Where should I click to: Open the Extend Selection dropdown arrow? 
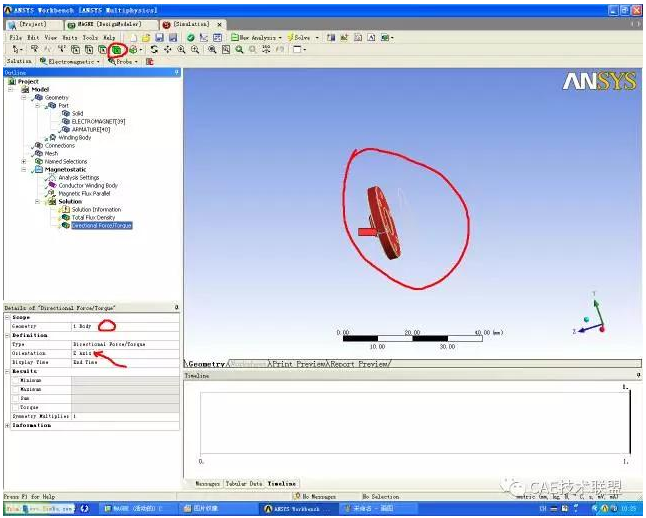(141, 50)
